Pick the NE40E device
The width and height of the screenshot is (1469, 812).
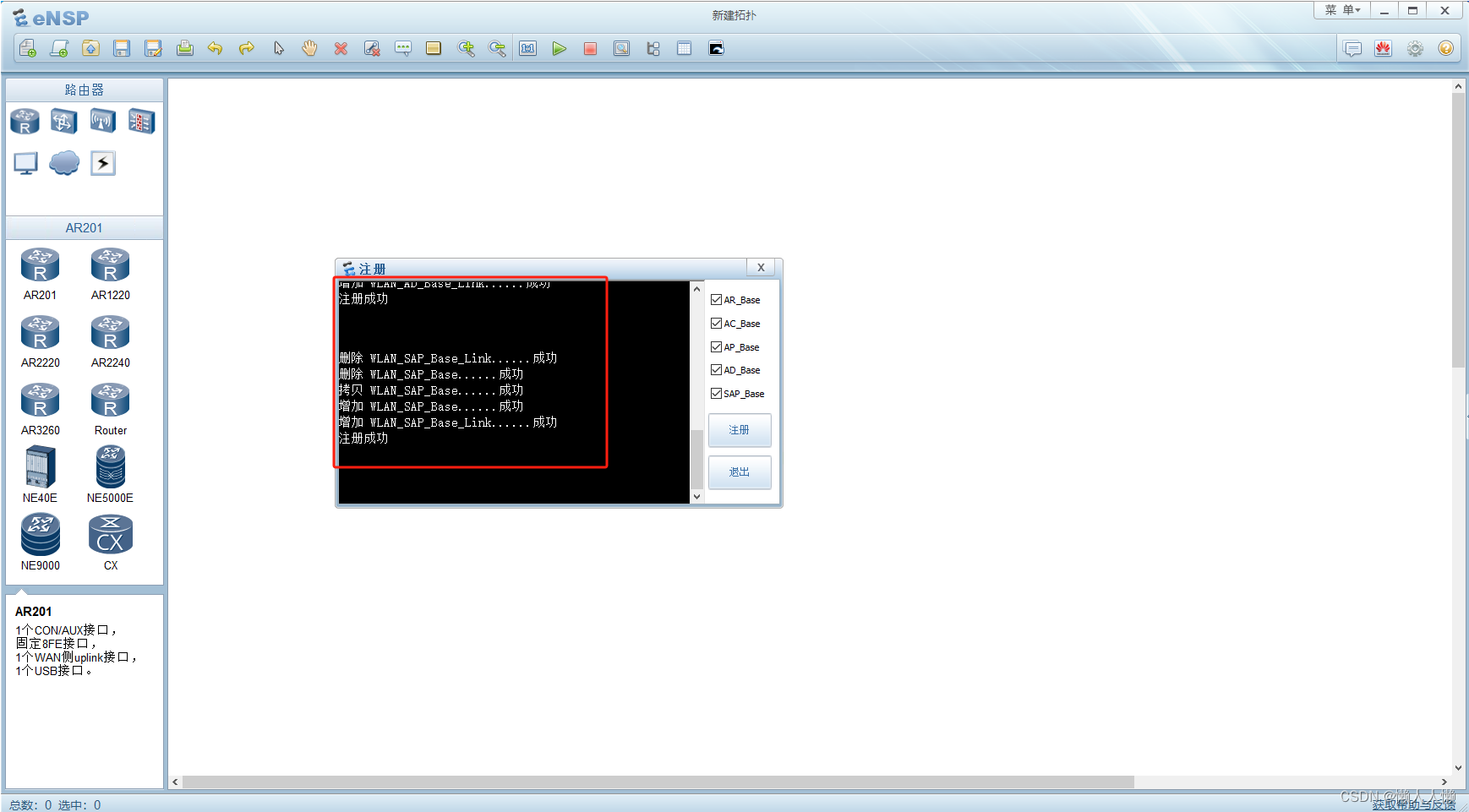[40, 475]
